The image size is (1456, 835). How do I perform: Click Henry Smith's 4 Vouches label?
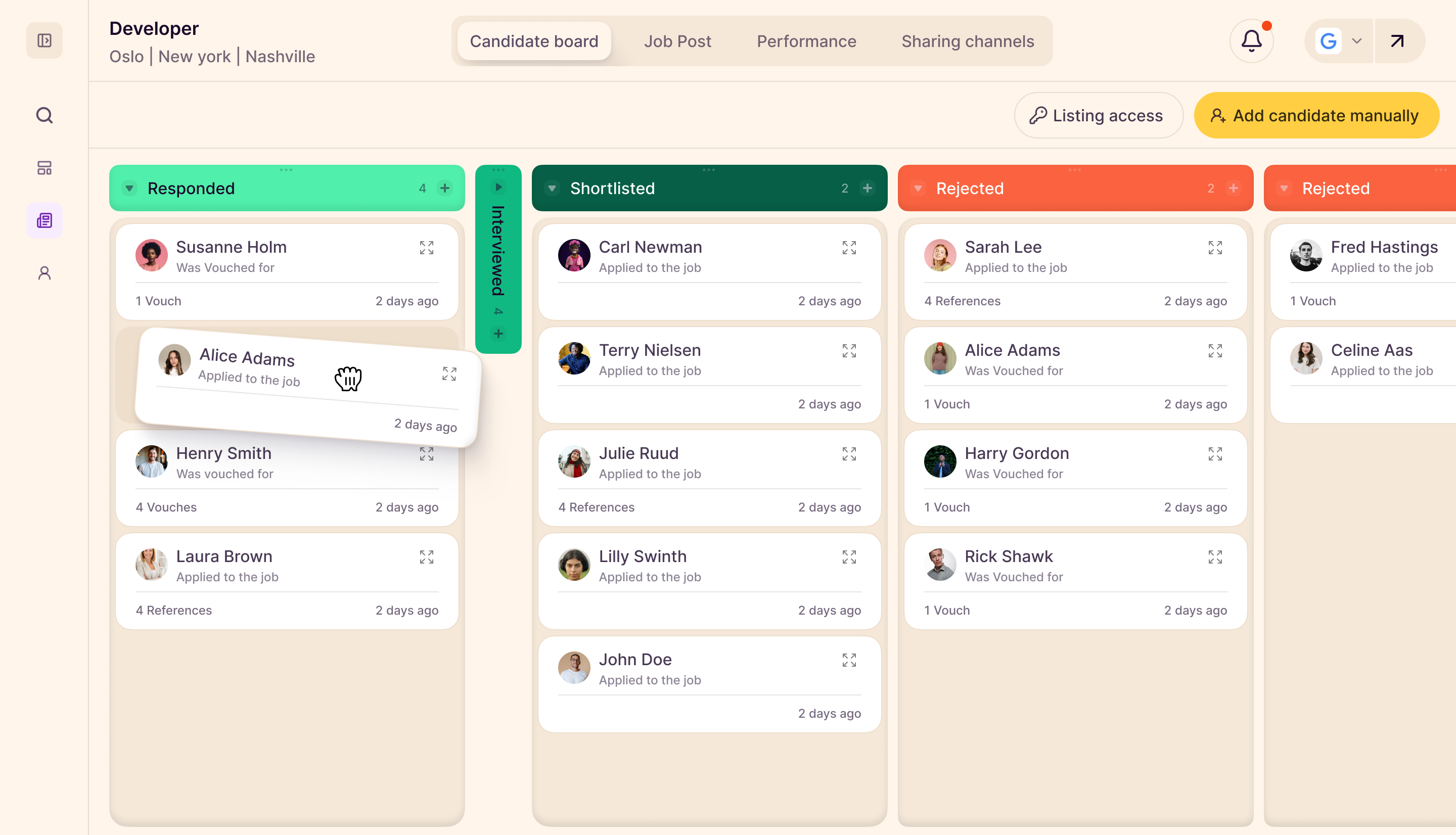[166, 507]
